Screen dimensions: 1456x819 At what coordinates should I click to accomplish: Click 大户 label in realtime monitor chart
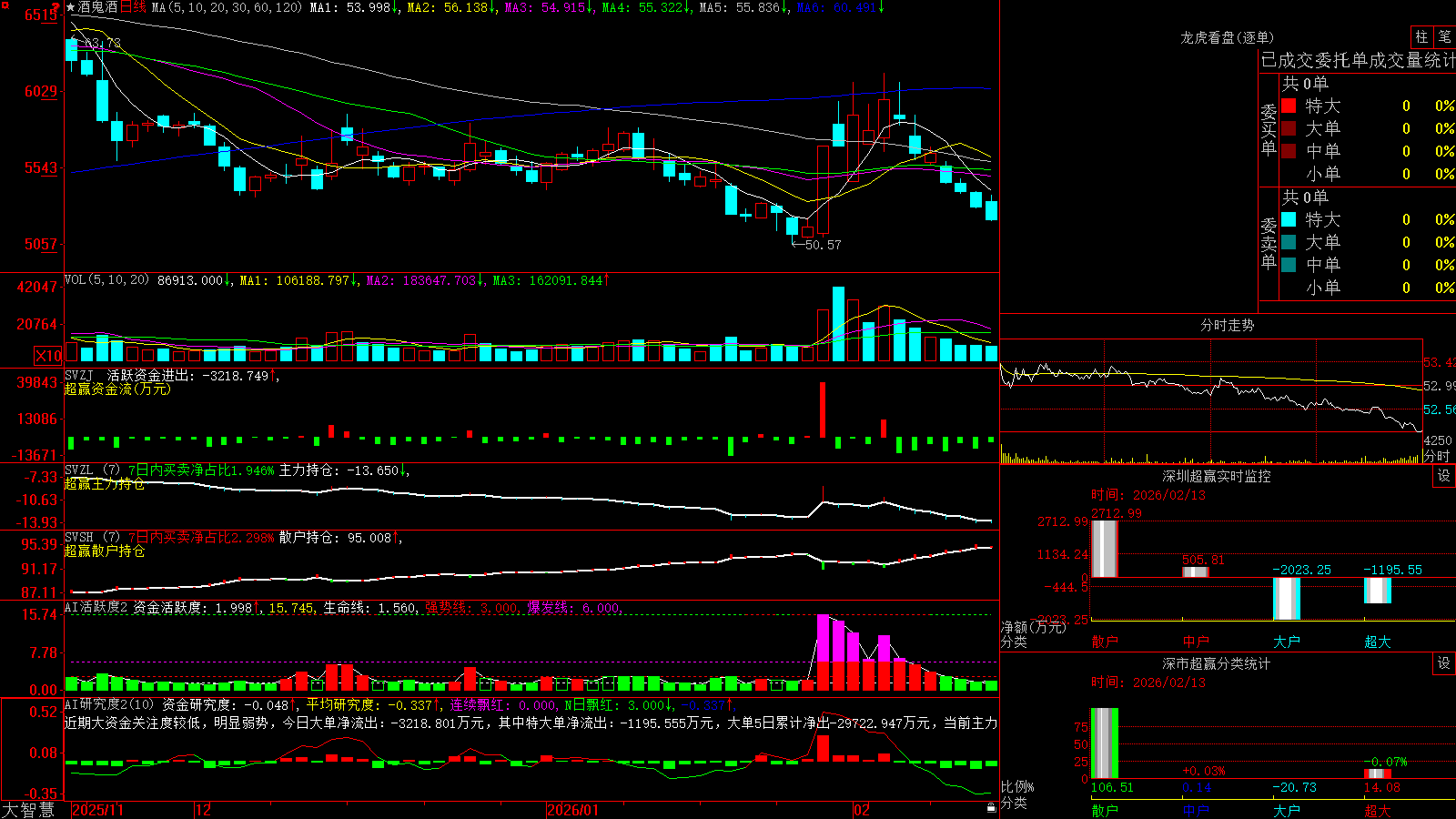(1287, 642)
